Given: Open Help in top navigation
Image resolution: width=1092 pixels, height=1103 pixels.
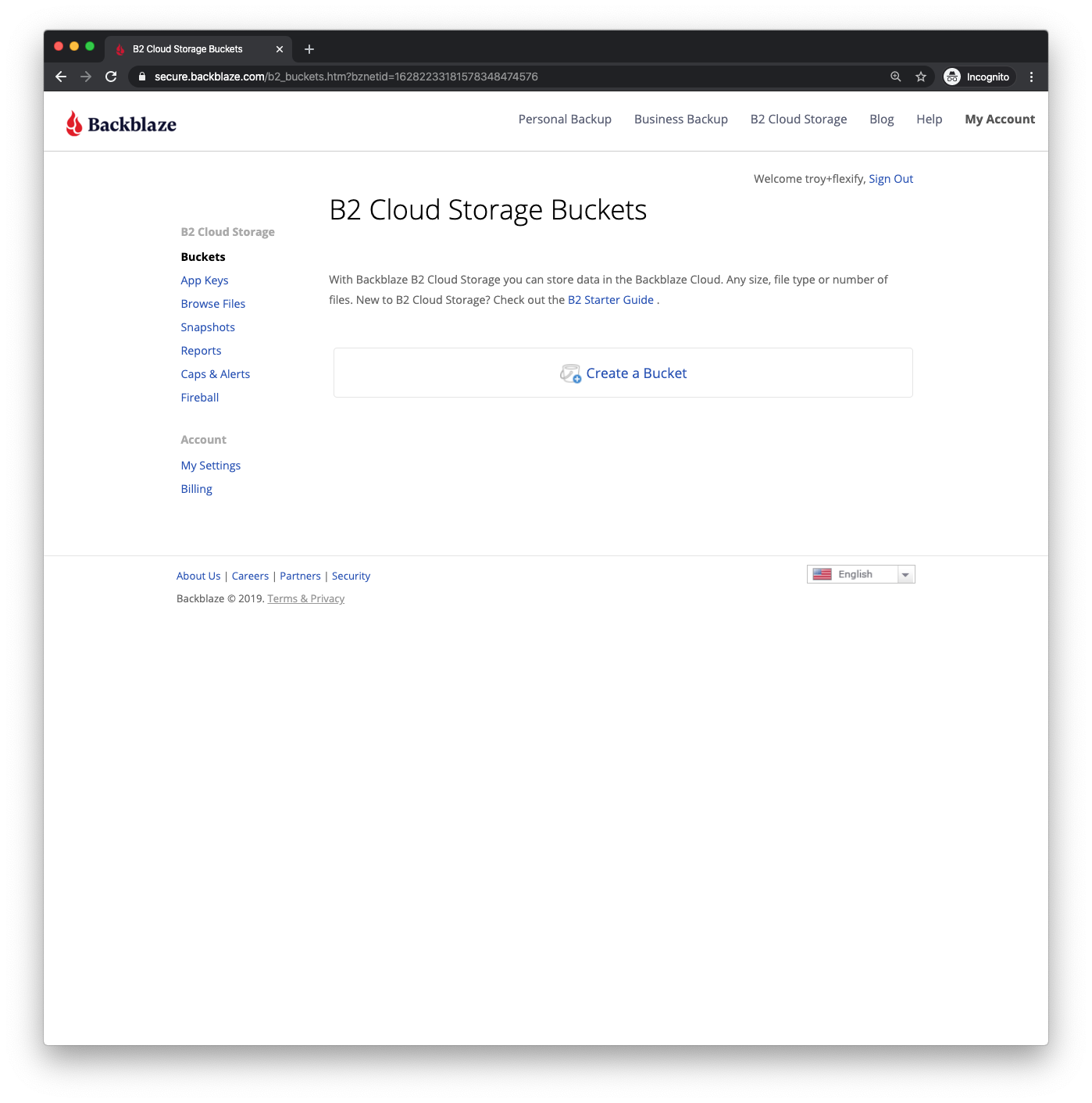Looking at the screenshot, I should click(x=929, y=119).
